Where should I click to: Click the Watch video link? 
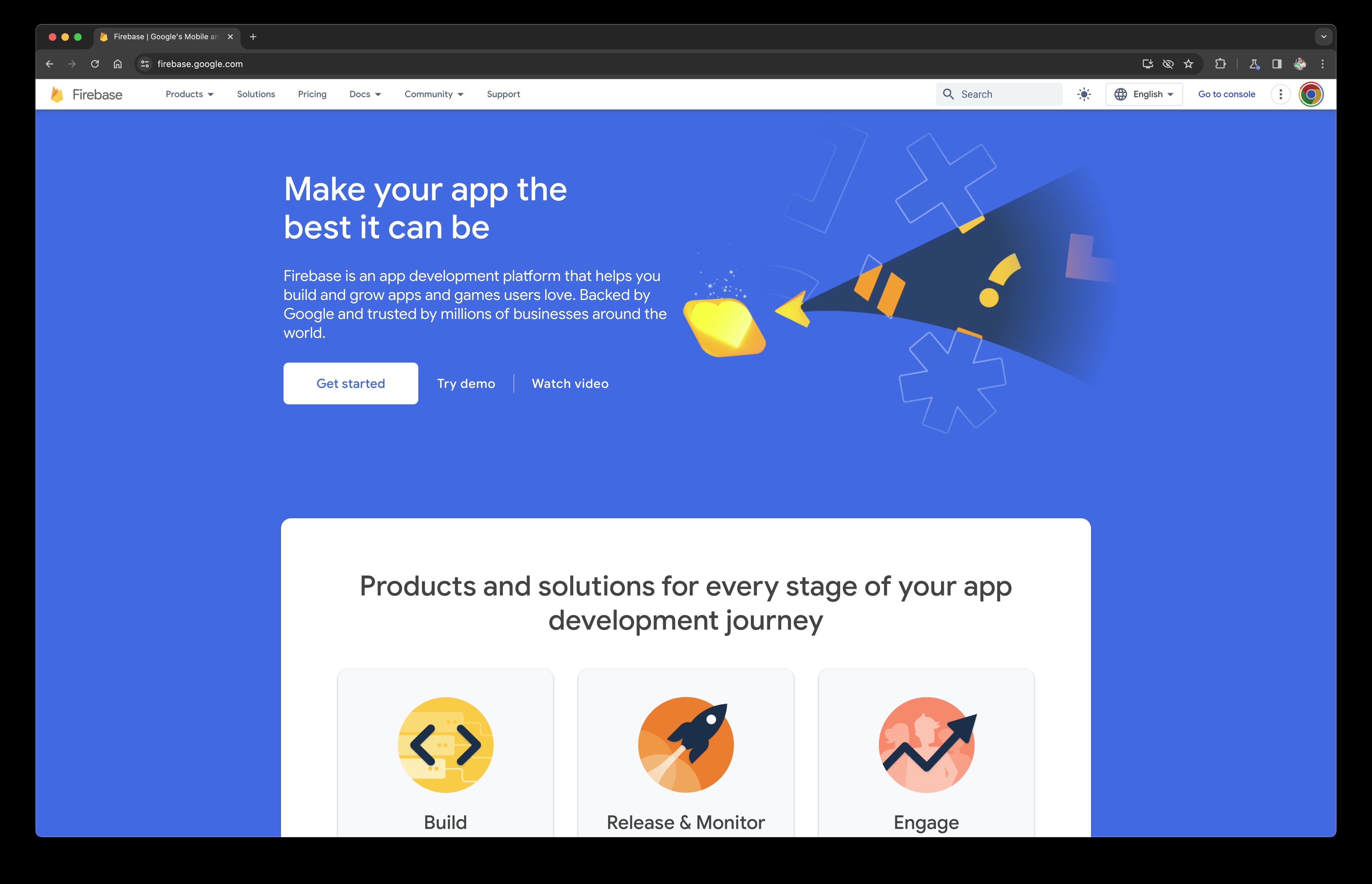[569, 383]
